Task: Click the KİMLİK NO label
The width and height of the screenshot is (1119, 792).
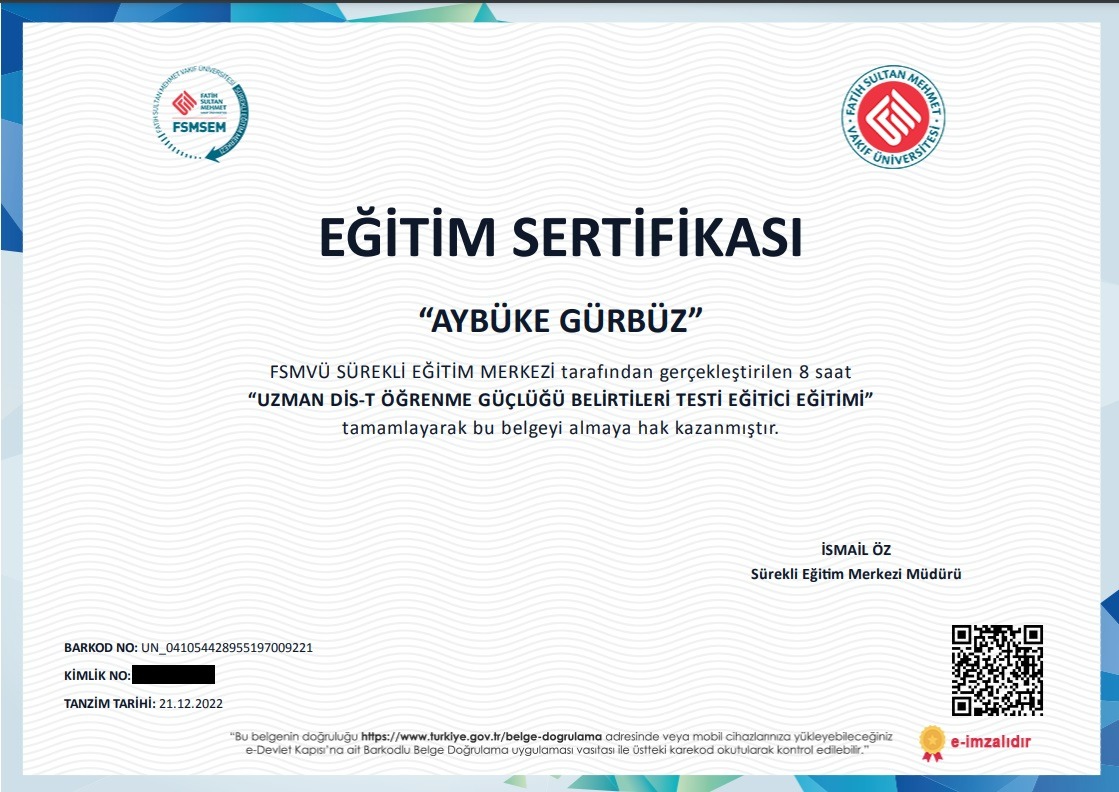Action: coord(98,676)
